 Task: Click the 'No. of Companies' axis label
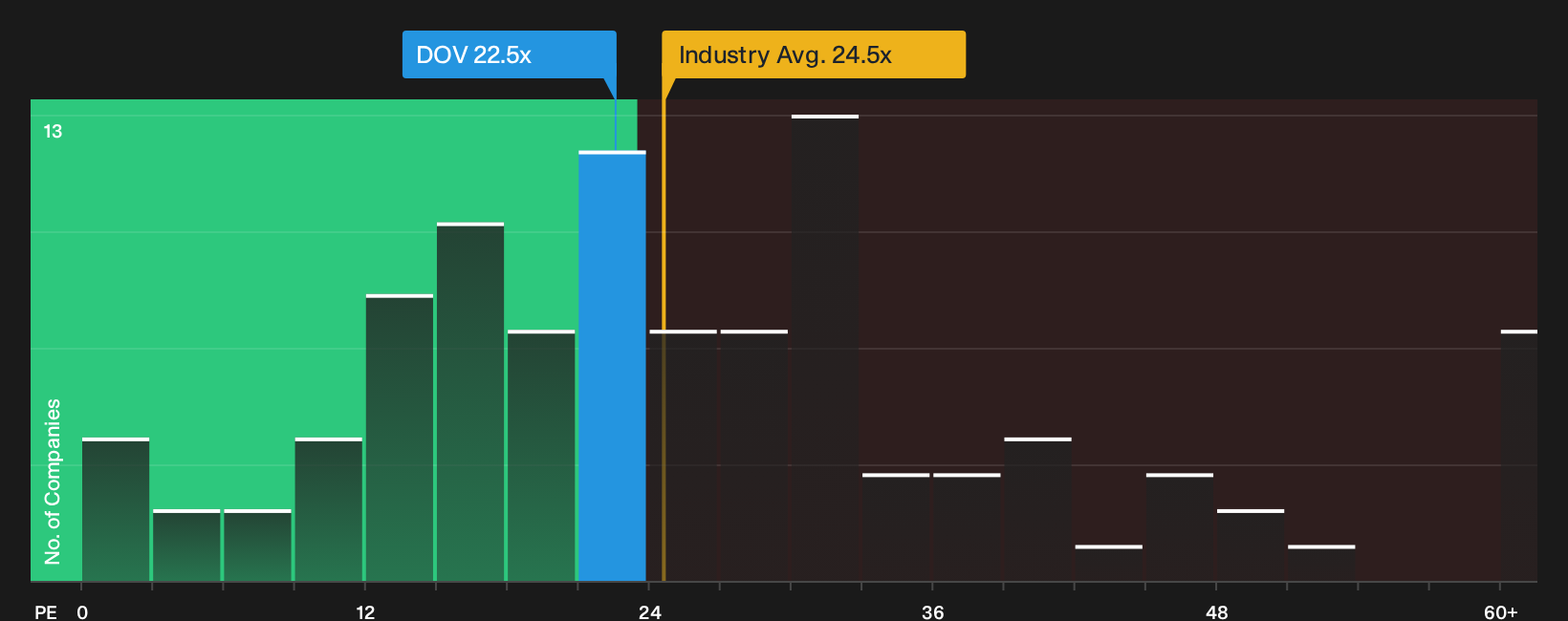coord(53,481)
